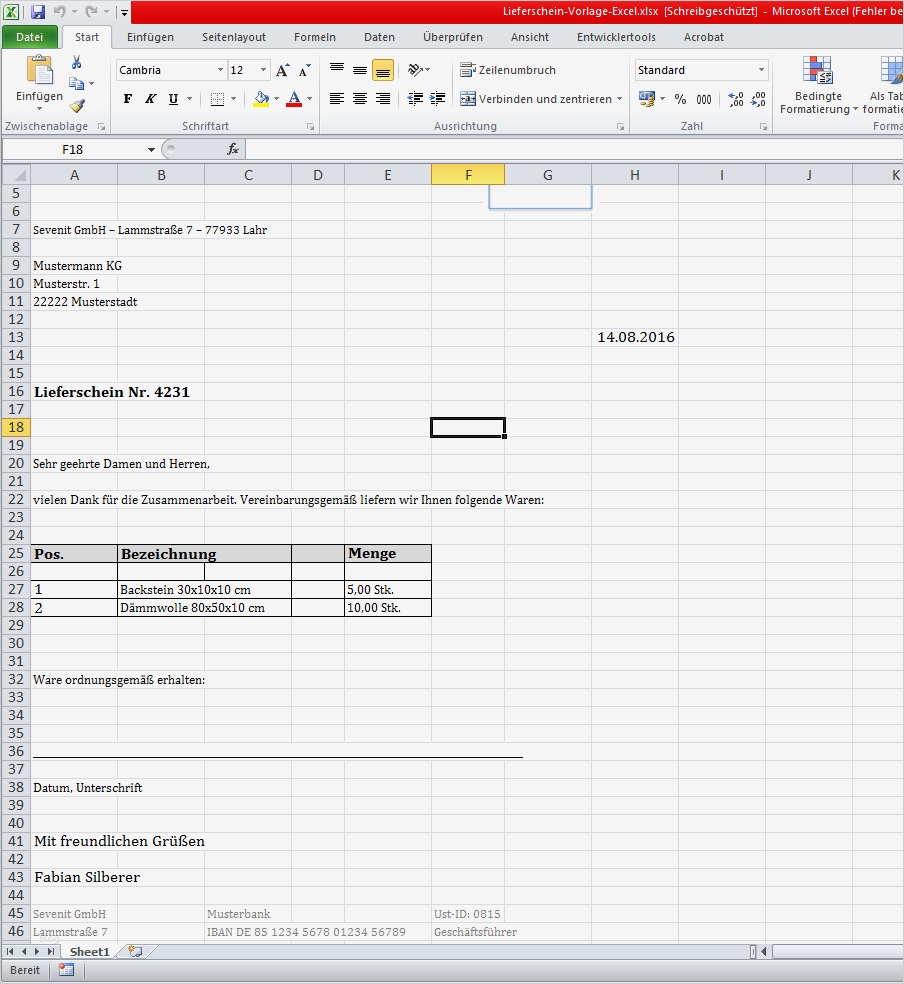Switch to the Einfügen ribbon tab
The height and width of the screenshot is (984, 904).
(x=150, y=37)
